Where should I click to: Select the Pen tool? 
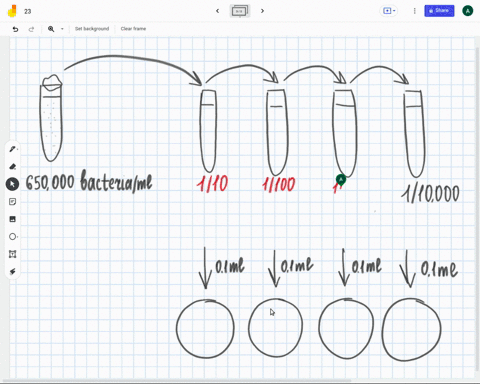[x=13, y=149]
